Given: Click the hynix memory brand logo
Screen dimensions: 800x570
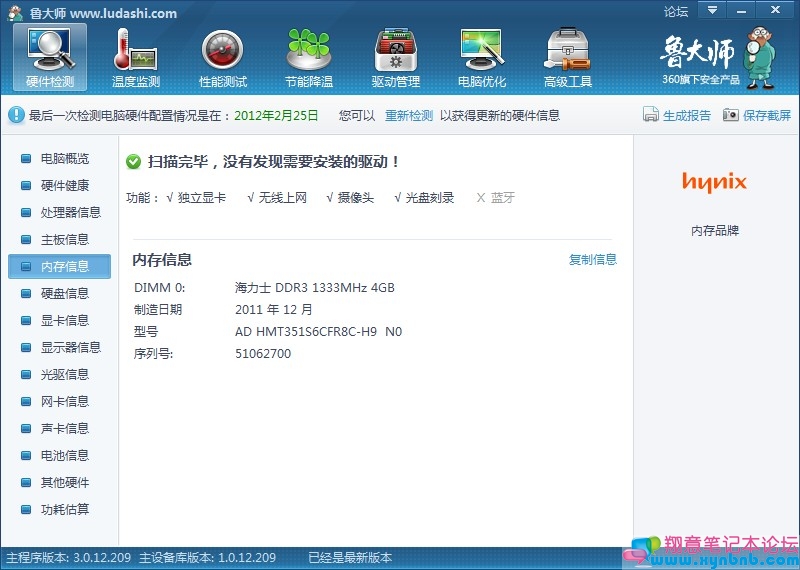Looking at the screenshot, I should 714,182.
